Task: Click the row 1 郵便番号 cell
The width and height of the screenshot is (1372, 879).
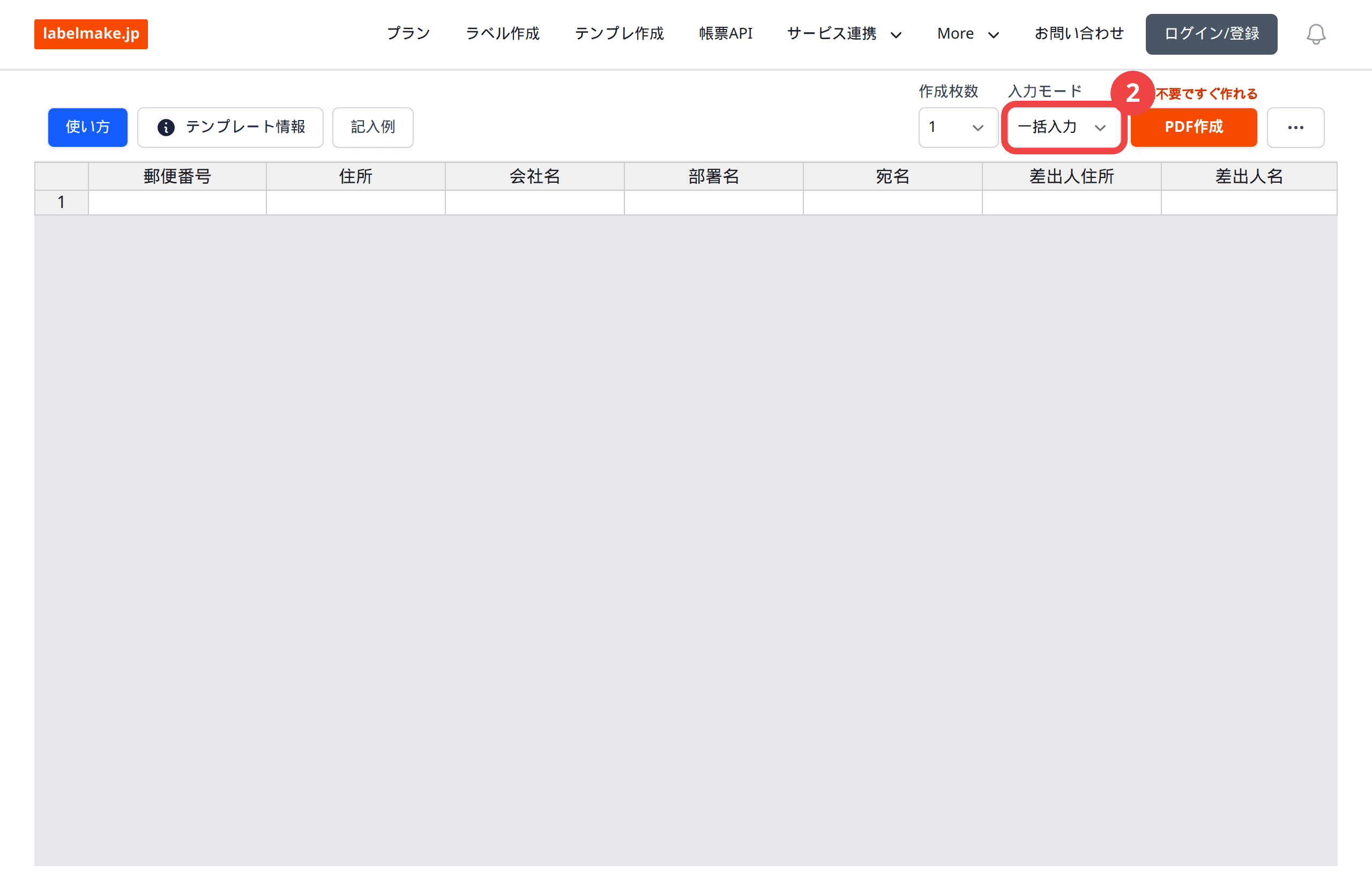Action: [177, 203]
